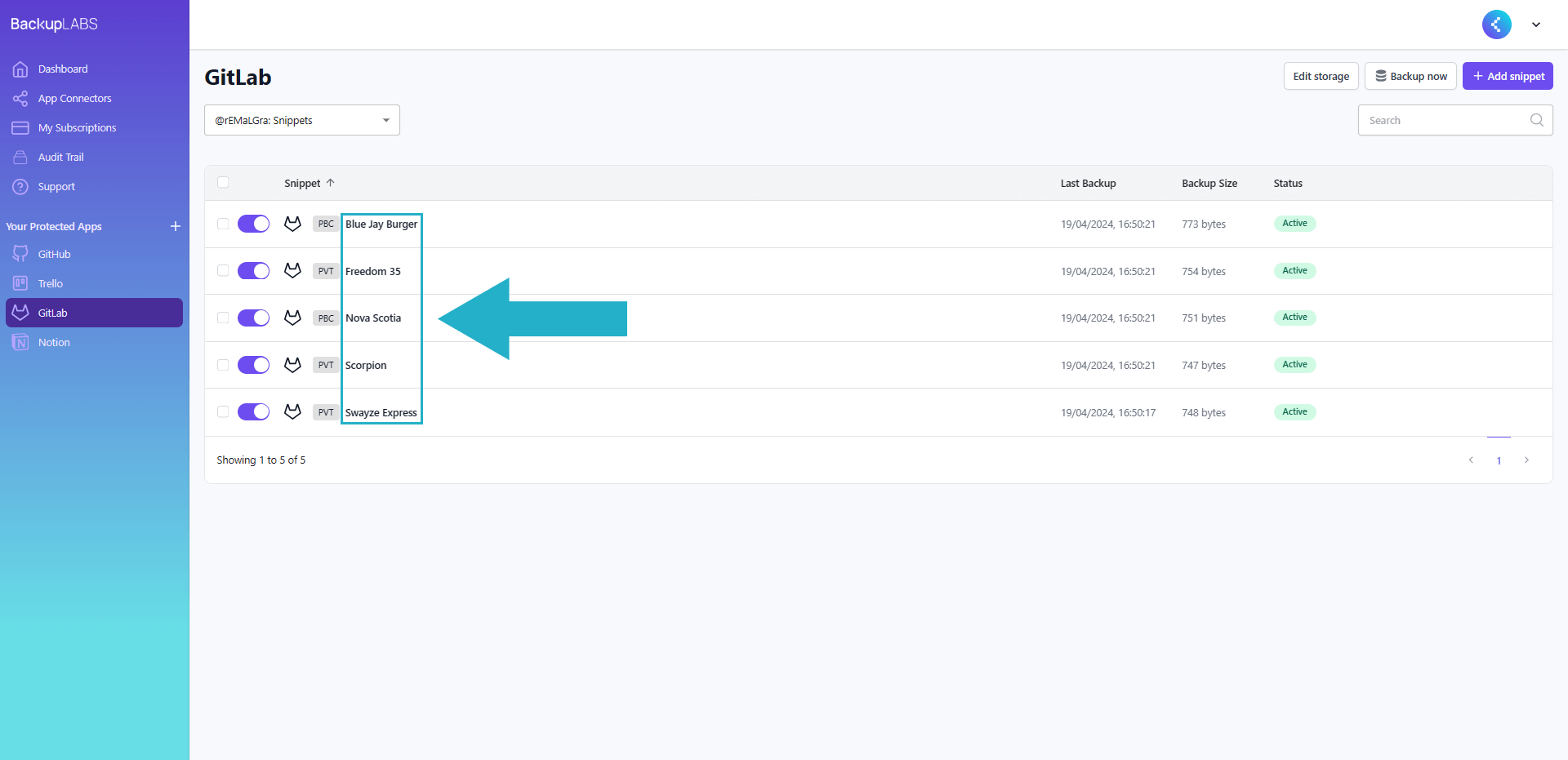Click the sort arrow next to Snippet
1568x760 pixels.
[331, 183]
